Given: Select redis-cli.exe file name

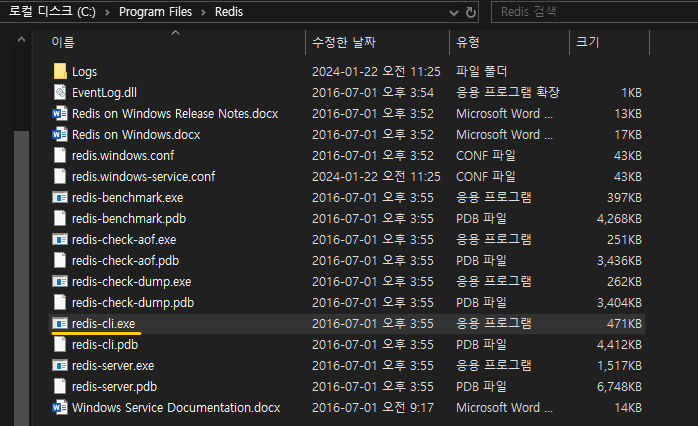Looking at the screenshot, I should click(x=103, y=323).
